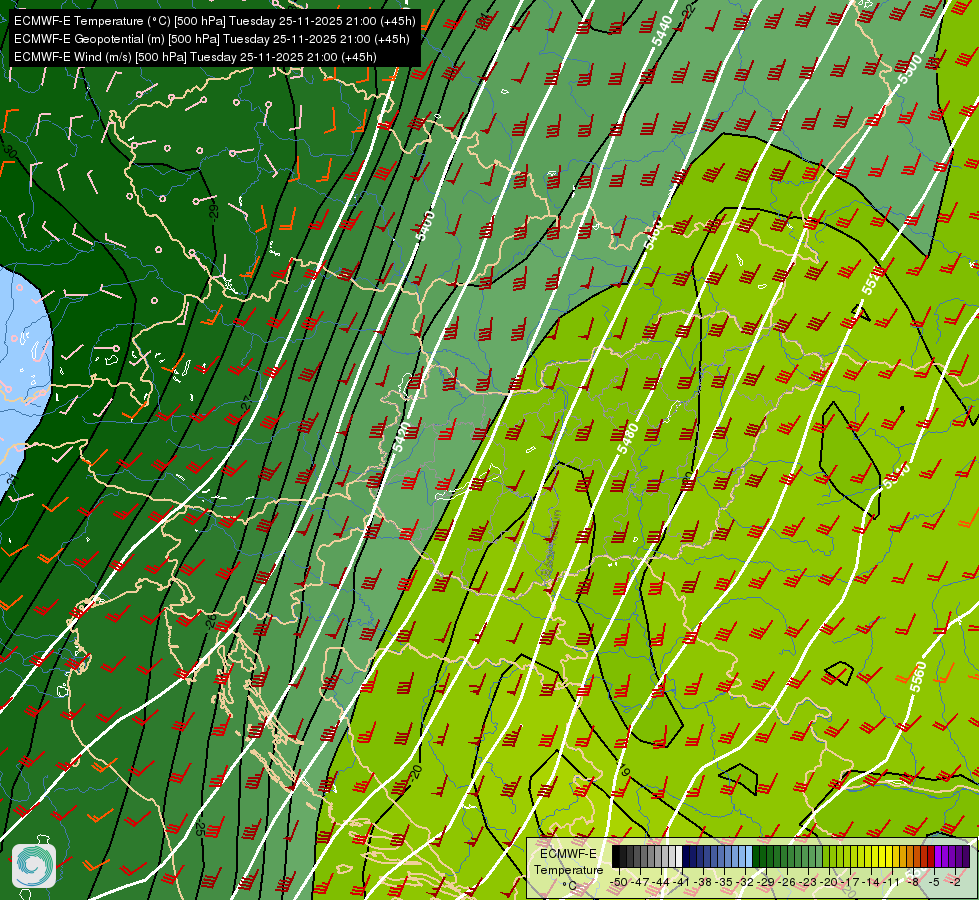The width and height of the screenshot is (979, 900).
Task: Click the dark navy swatch above -41
Action: click(686, 857)
